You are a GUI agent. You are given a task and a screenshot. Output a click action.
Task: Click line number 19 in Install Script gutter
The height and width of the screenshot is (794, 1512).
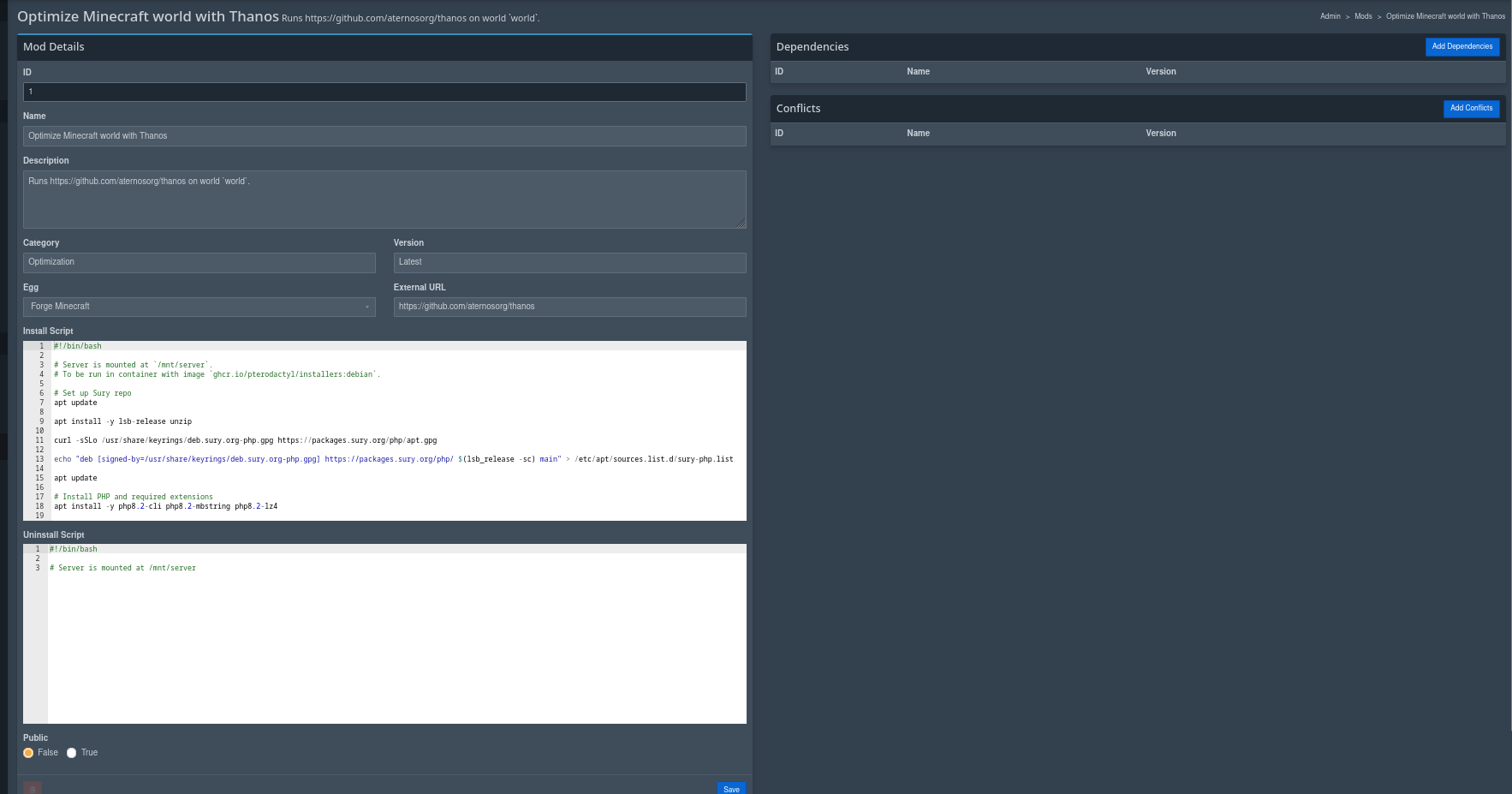point(39,516)
